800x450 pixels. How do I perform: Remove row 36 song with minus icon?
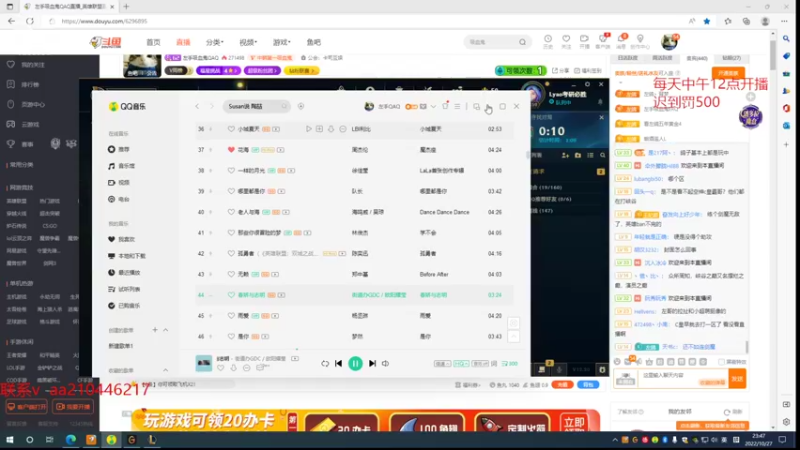(x=343, y=129)
